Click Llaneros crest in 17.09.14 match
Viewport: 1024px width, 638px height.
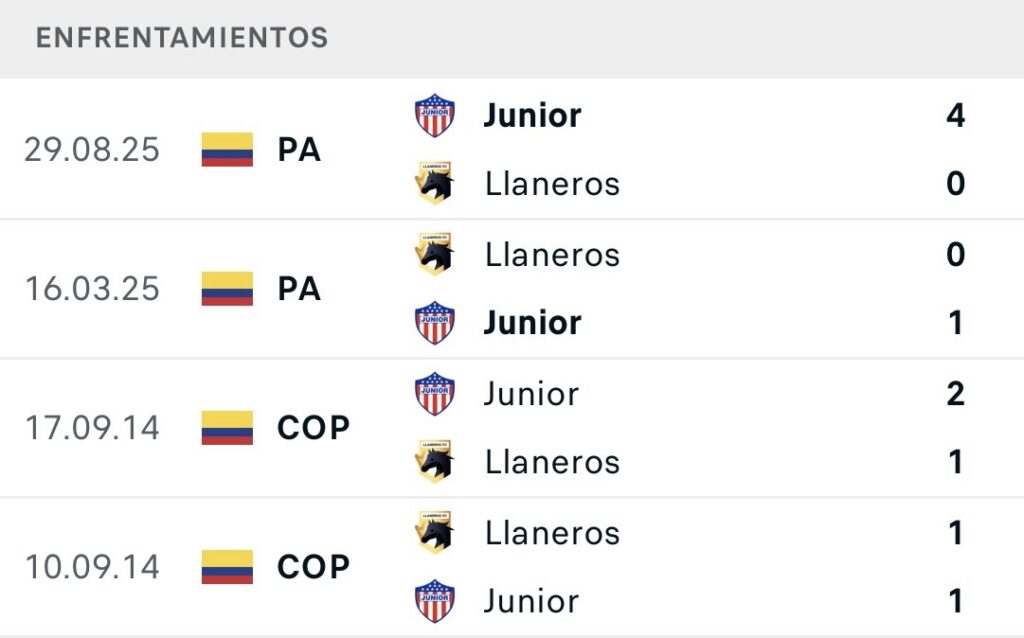[x=435, y=462]
